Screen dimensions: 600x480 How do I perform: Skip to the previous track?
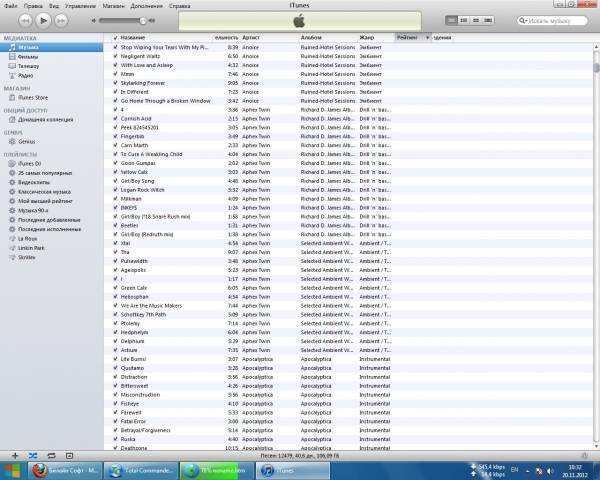pos(25,20)
